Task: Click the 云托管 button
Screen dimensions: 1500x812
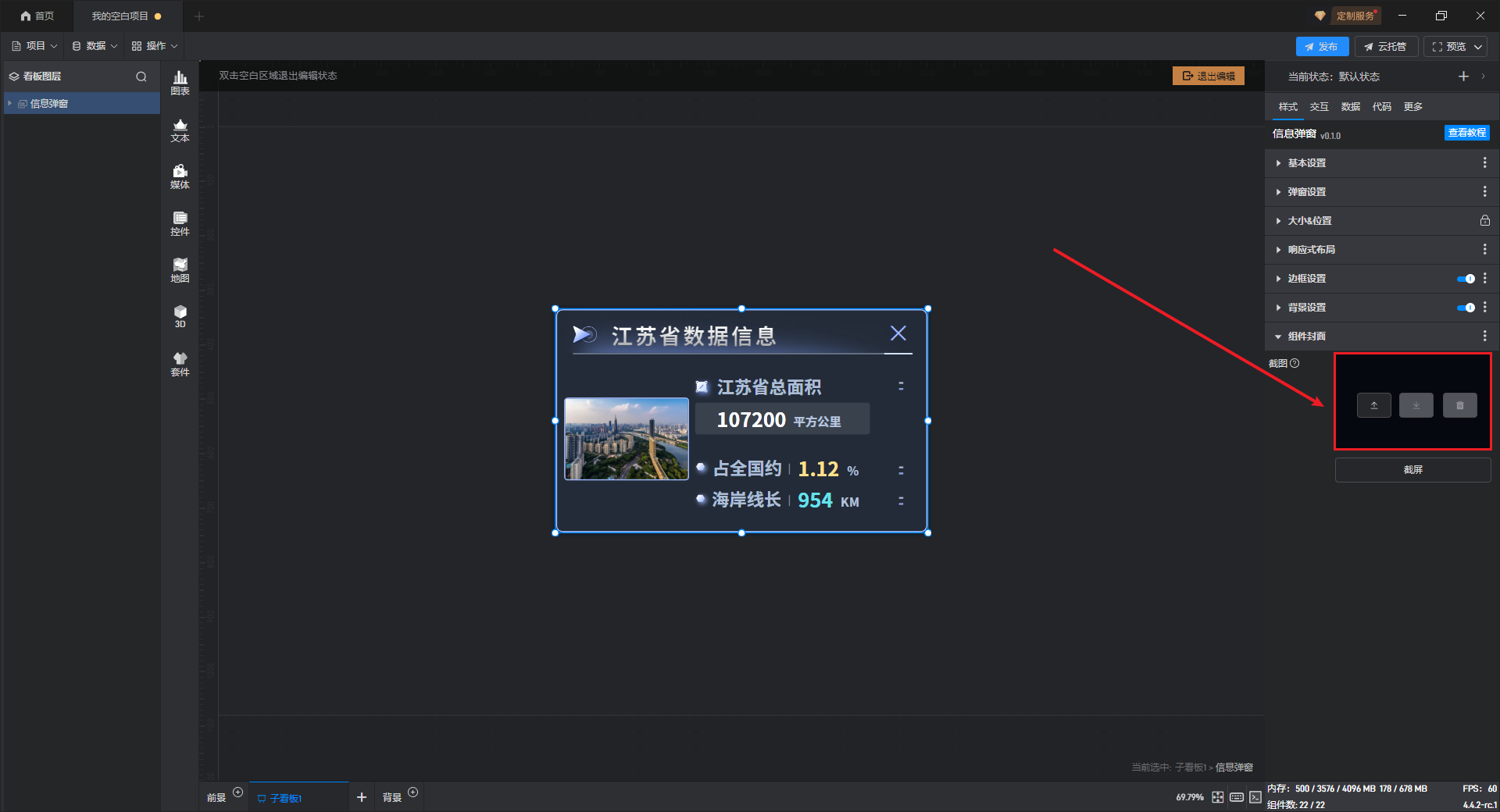Action: (1386, 47)
